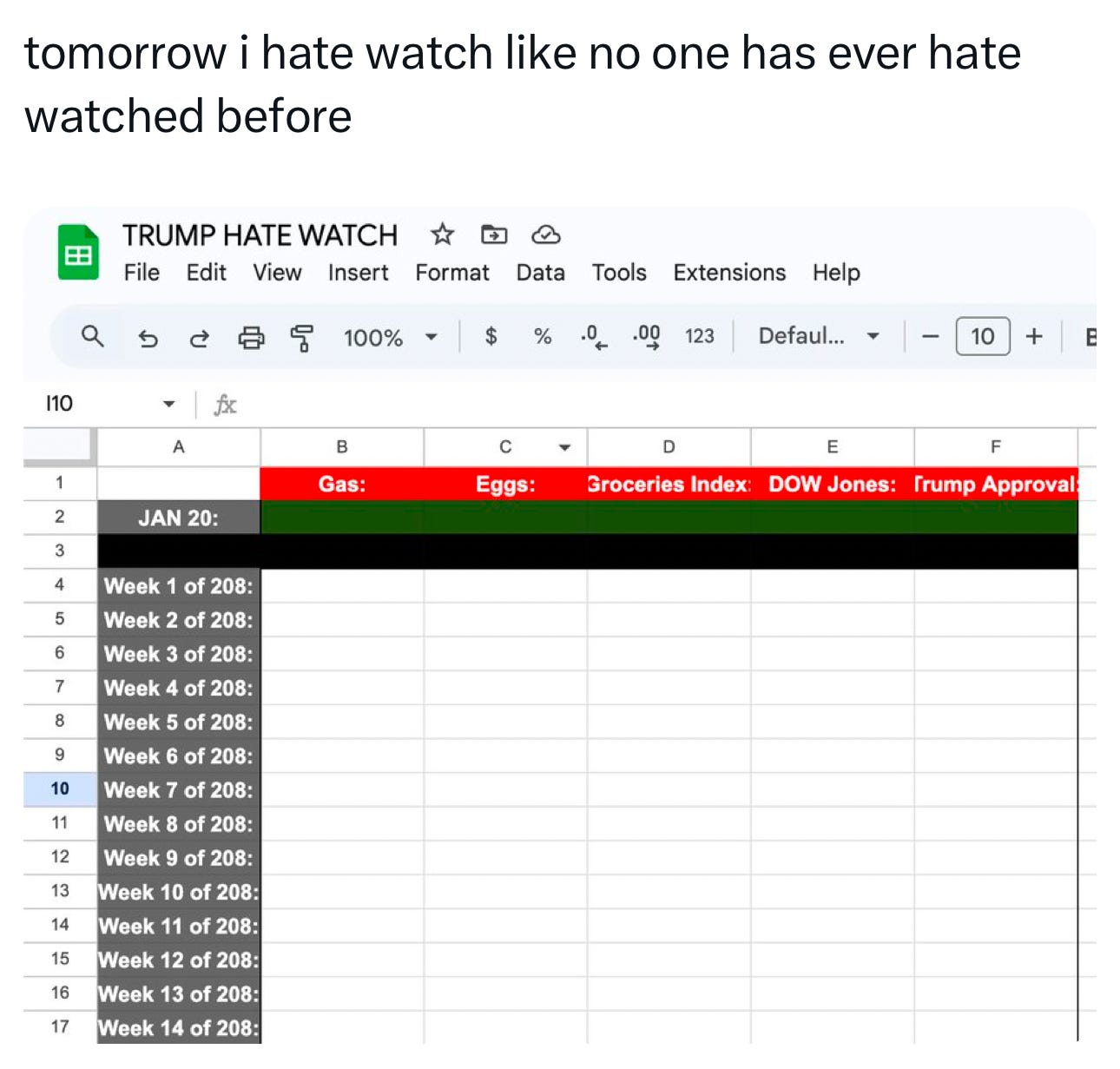Activate the paint format roller
This screenshot has width=1120, height=1069.
pos(301,337)
